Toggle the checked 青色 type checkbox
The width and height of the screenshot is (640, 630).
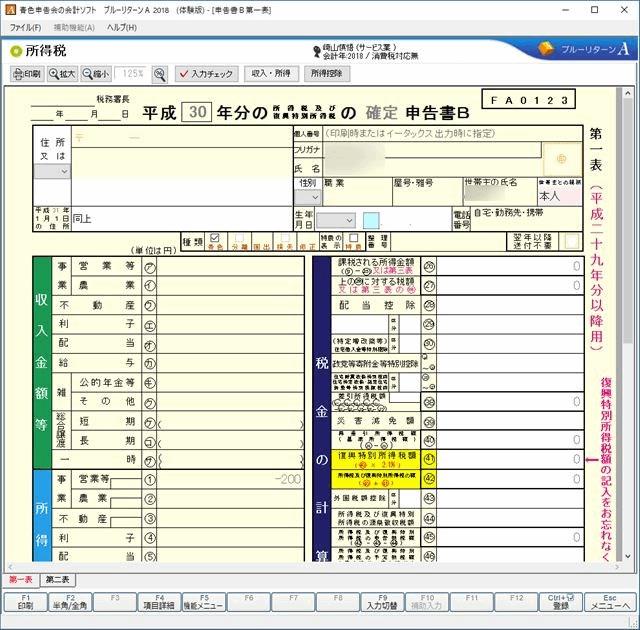coord(214,239)
